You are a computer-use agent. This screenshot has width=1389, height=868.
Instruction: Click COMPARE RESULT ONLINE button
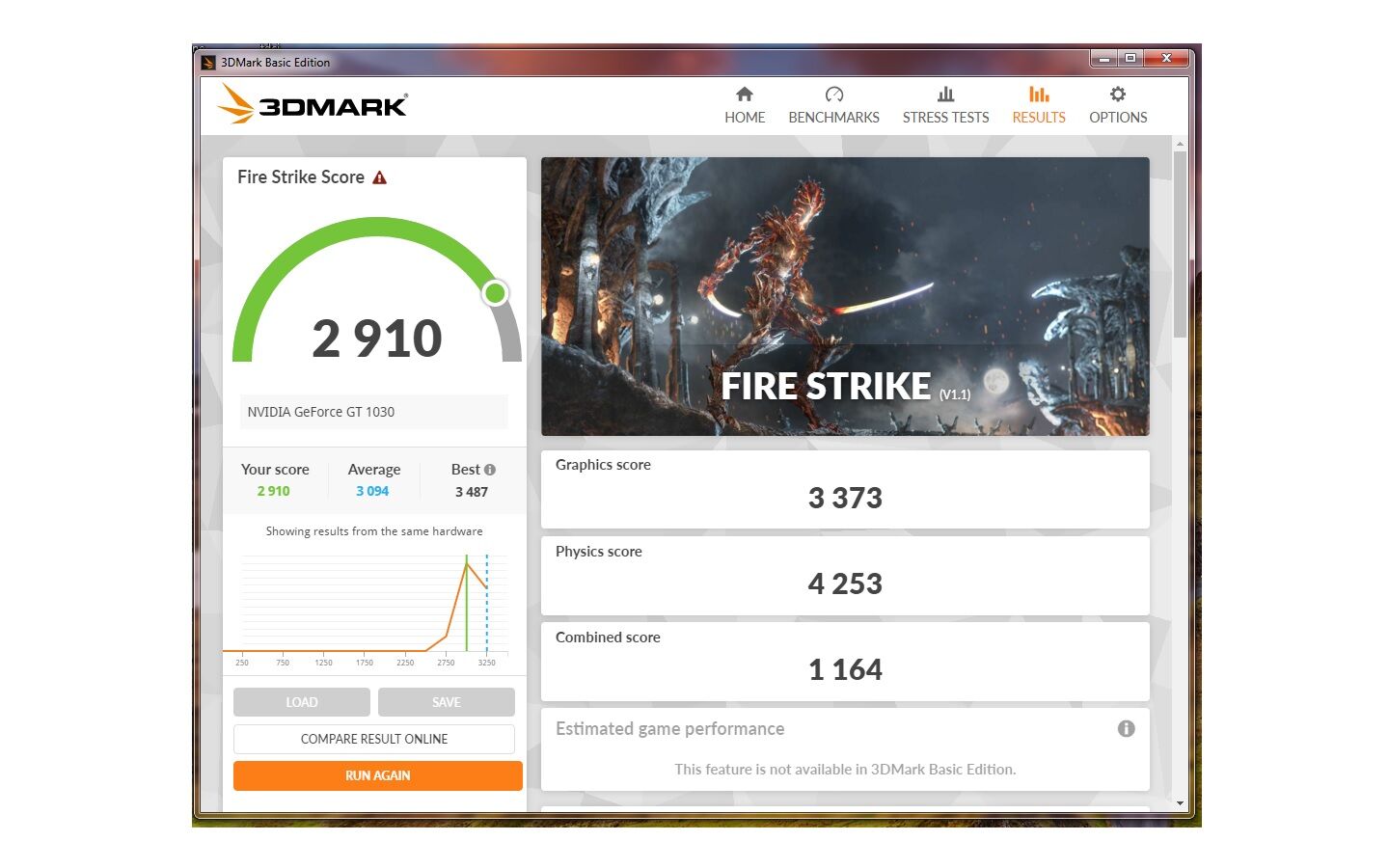(x=374, y=739)
